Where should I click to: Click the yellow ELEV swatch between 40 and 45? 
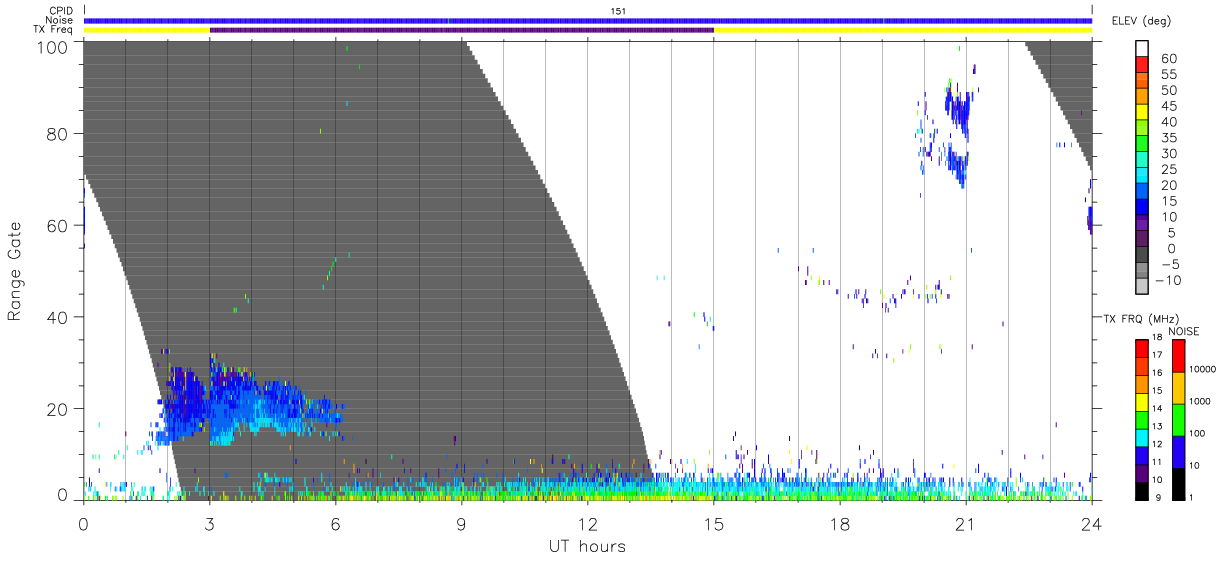coord(1142,114)
